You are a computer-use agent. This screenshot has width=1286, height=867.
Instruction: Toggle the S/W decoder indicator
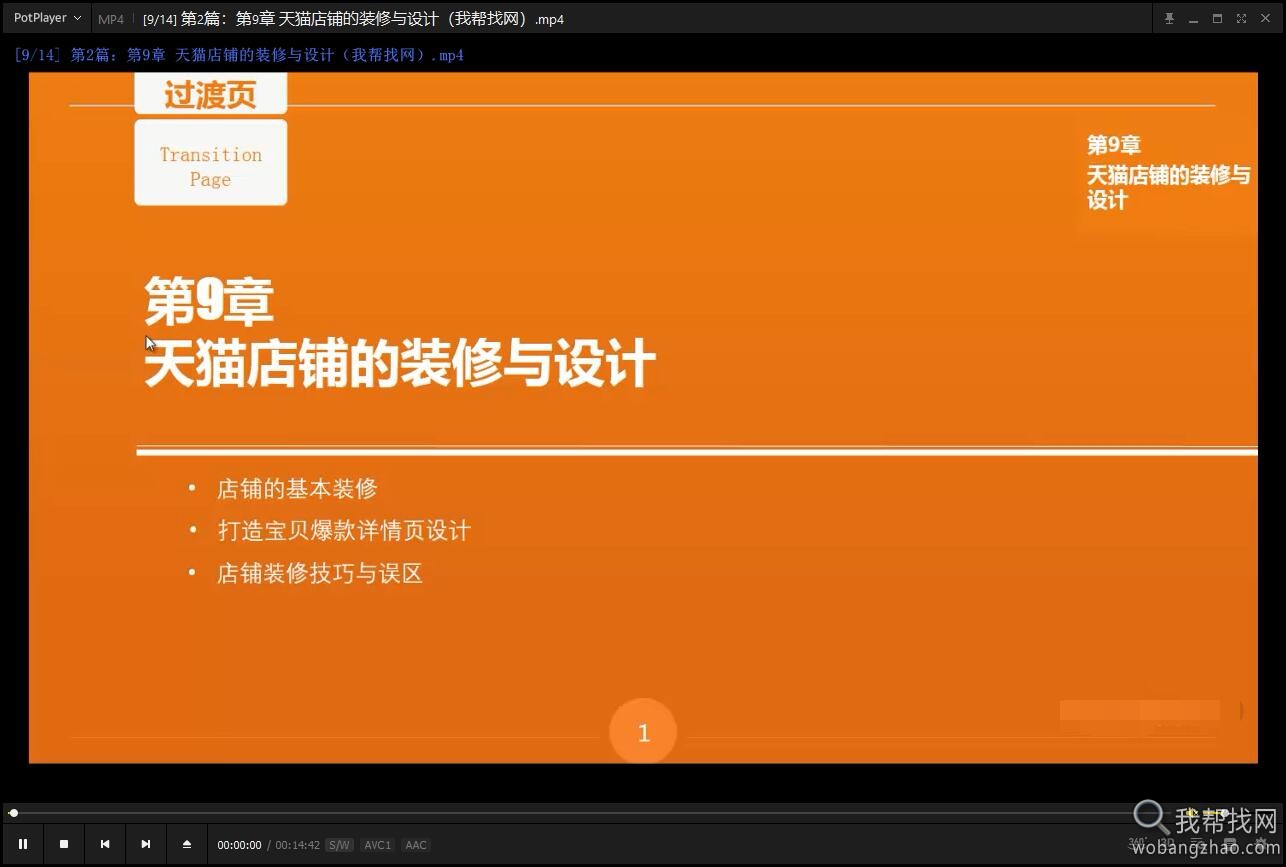click(339, 845)
